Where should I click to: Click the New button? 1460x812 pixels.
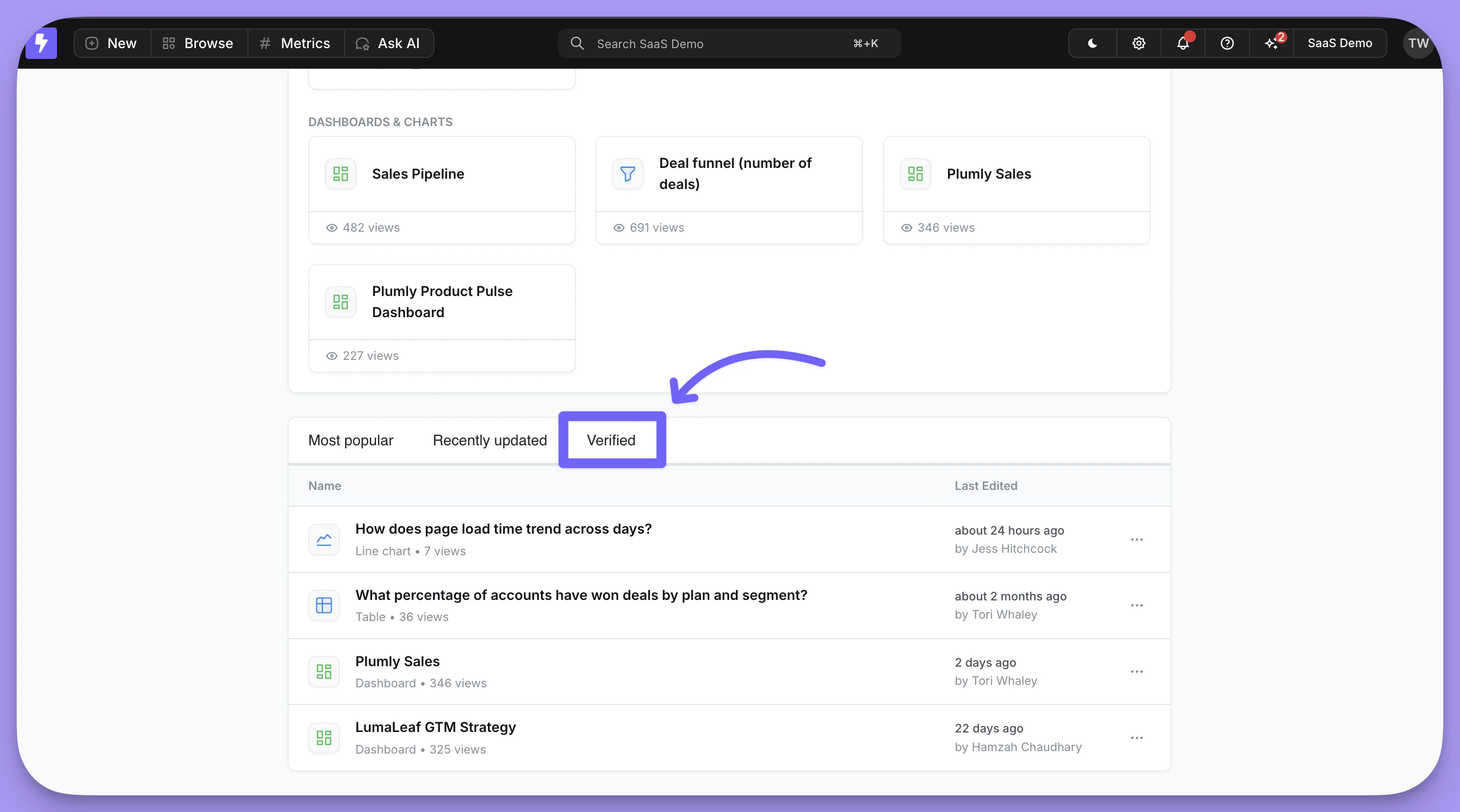coord(111,43)
